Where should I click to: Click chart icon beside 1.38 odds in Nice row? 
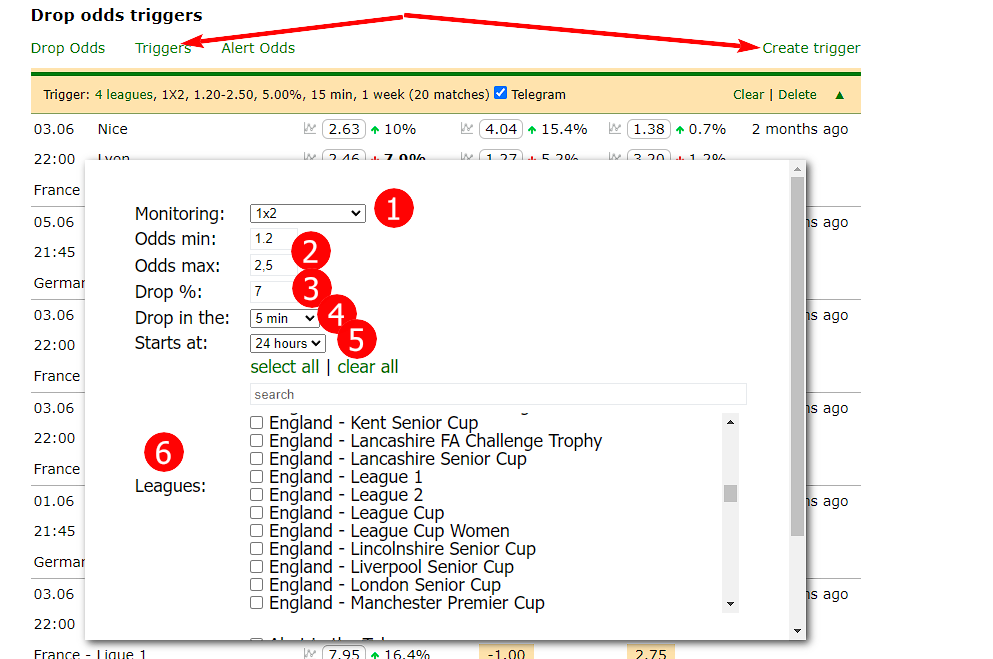(x=616, y=129)
